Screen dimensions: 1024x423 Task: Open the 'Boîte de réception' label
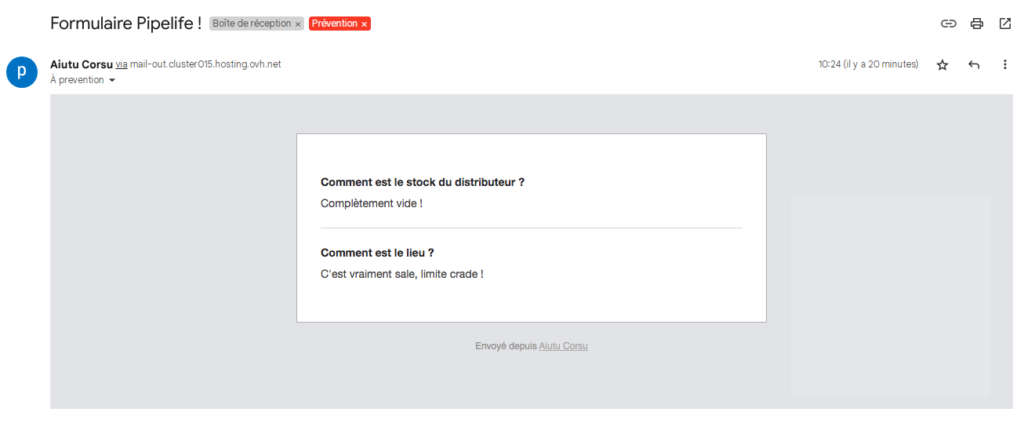click(251, 24)
